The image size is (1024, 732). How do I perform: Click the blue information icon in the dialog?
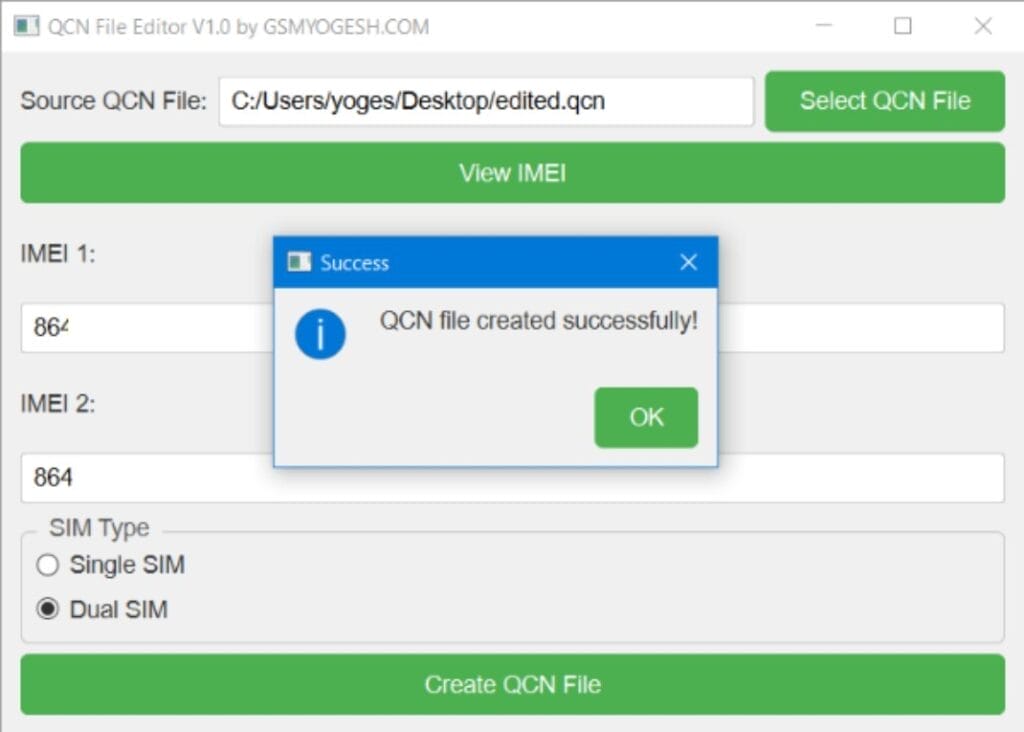(320, 335)
